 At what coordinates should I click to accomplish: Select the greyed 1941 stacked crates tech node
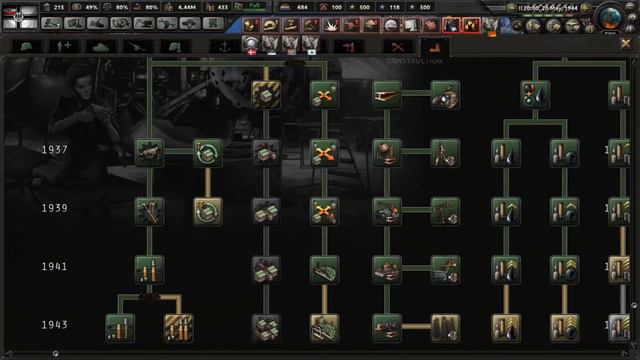pos(266,270)
